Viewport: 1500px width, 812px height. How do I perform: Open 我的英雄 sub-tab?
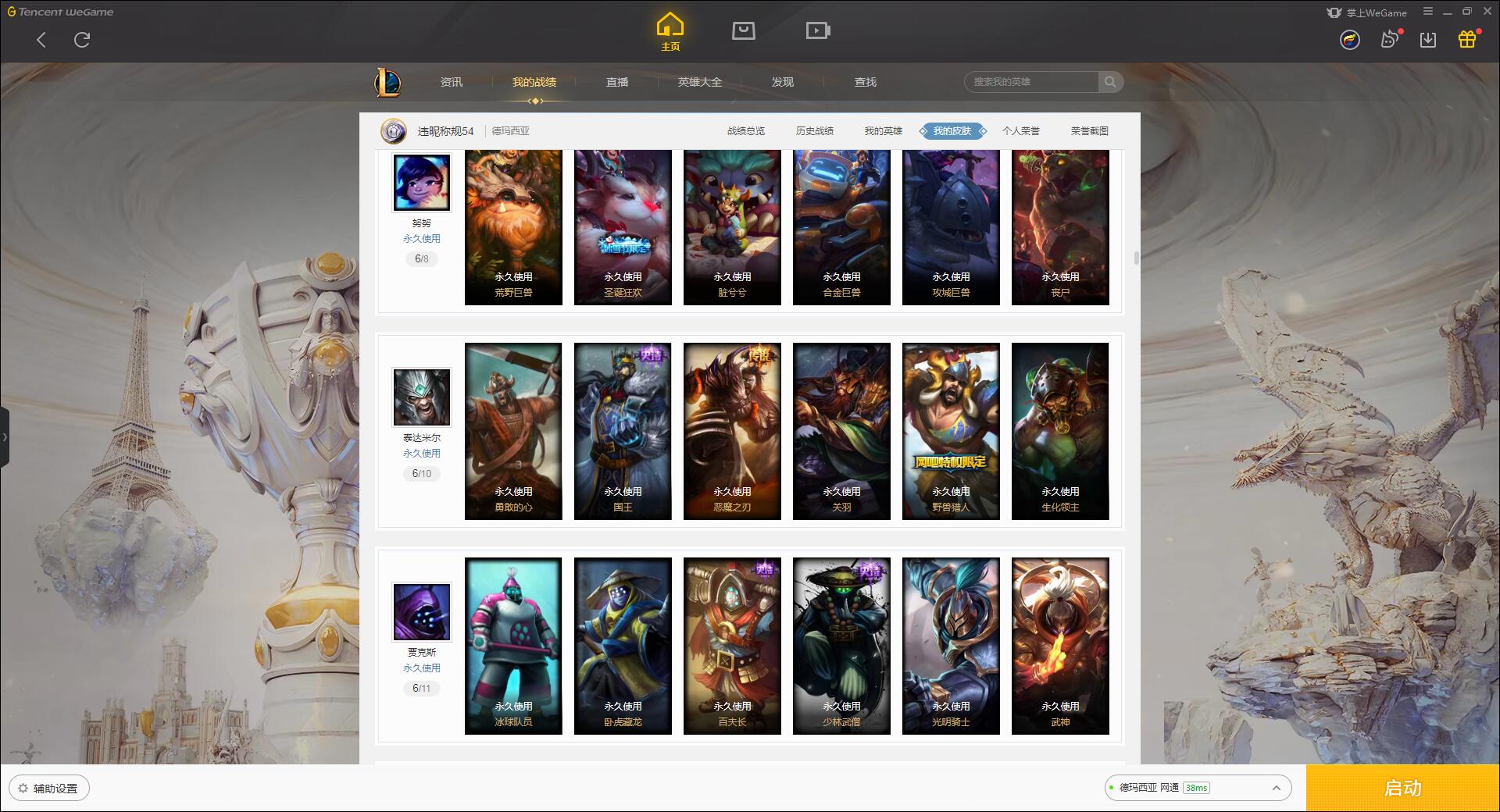coord(884,131)
